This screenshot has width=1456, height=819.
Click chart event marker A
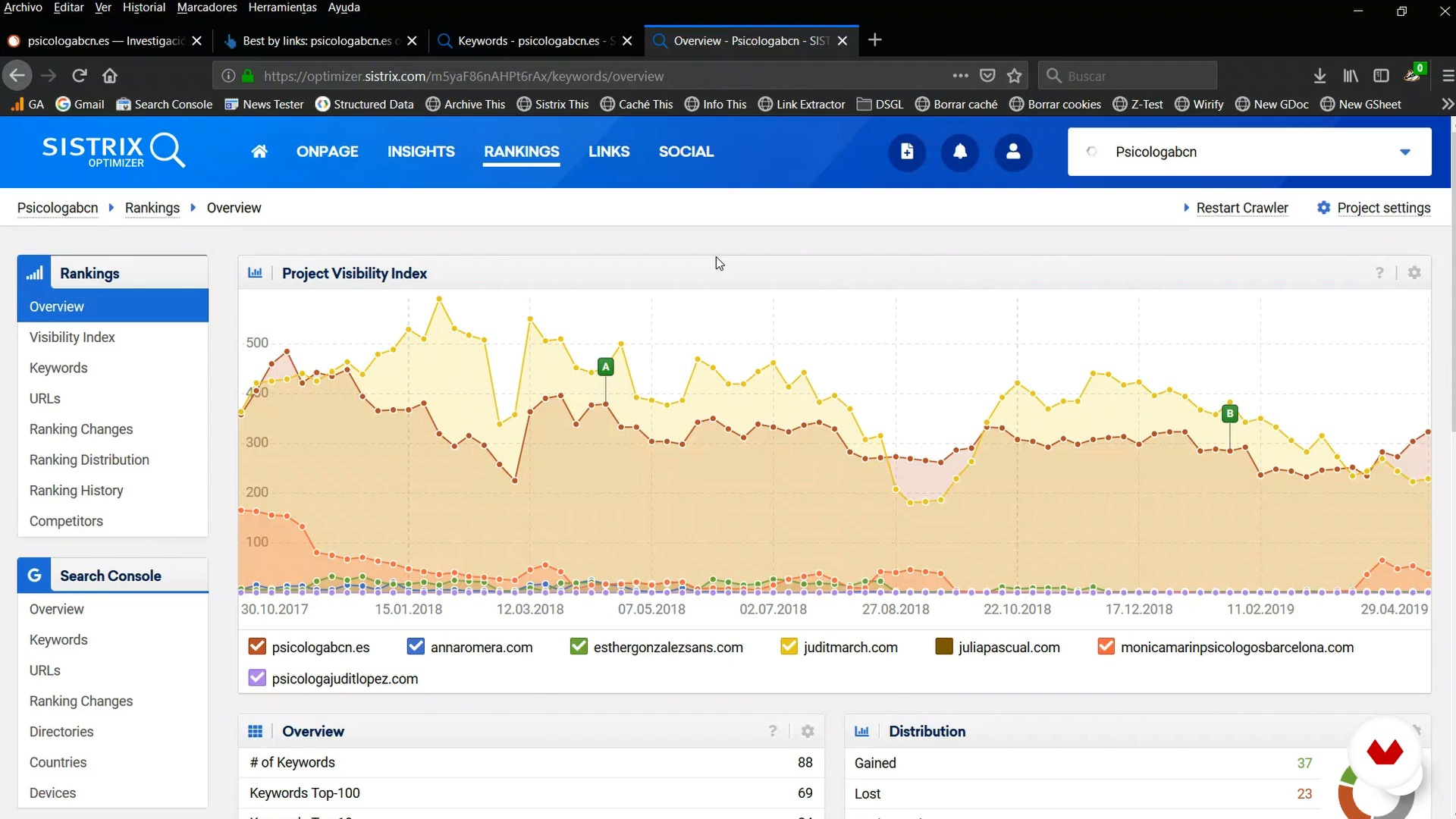[x=605, y=367]
